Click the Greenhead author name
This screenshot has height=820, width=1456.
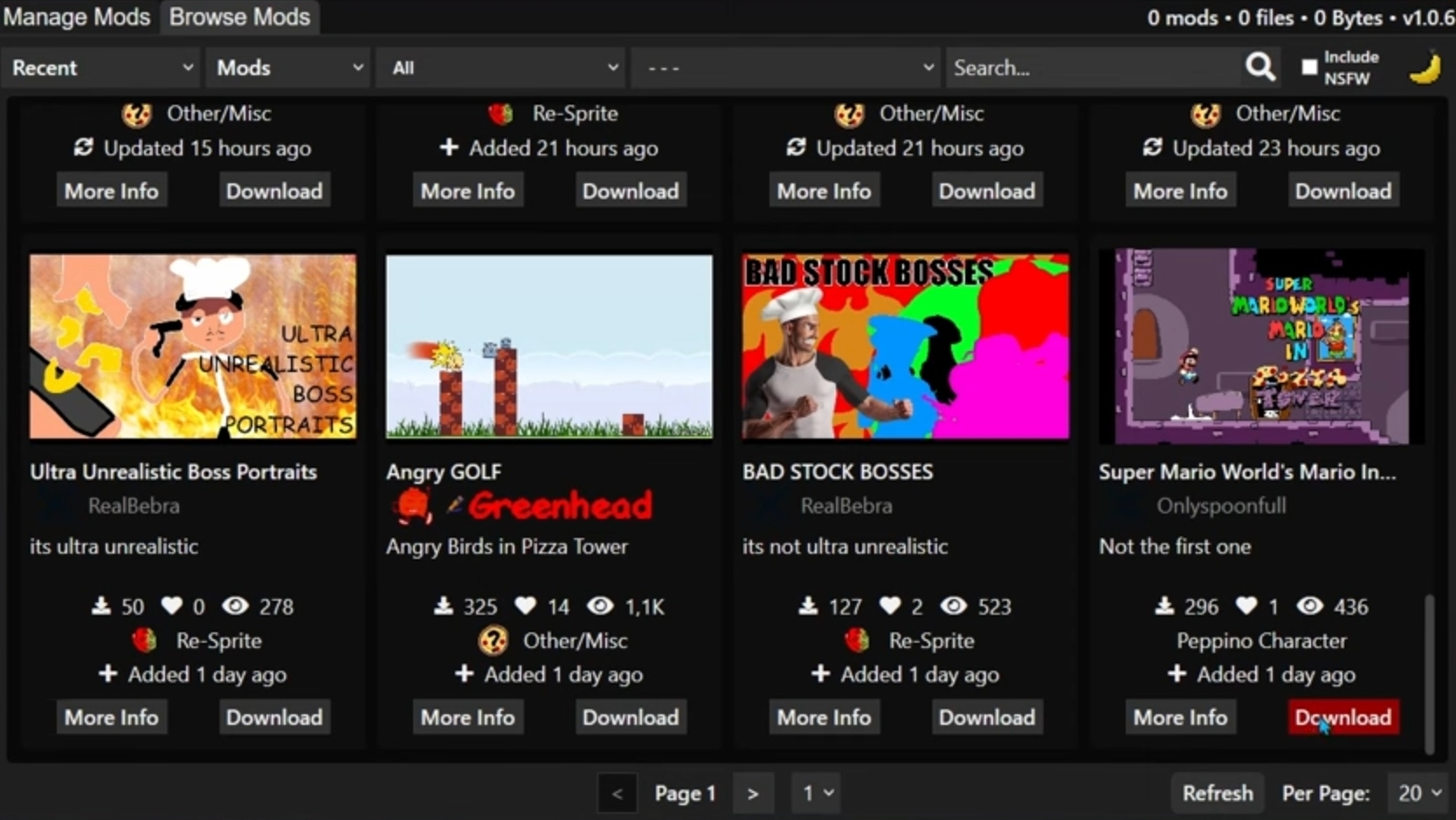click(x=560, y=506)
